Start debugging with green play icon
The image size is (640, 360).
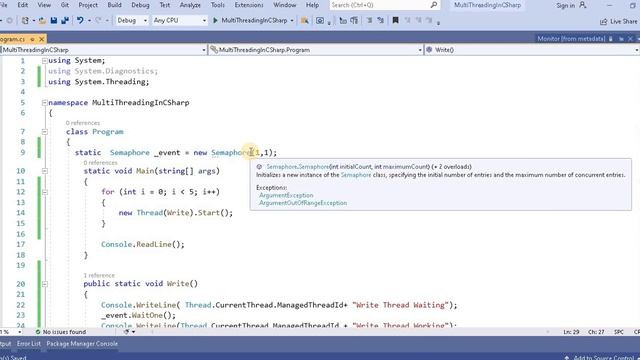point(215,20)
